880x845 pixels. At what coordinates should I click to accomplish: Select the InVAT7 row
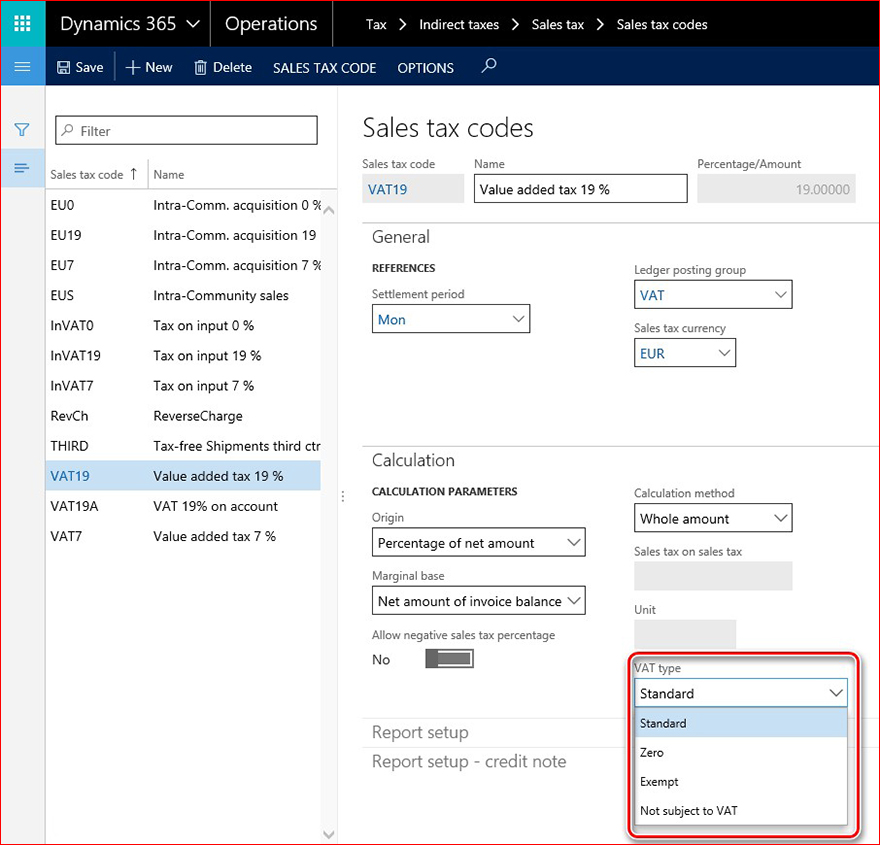click(x=183, y=386)
